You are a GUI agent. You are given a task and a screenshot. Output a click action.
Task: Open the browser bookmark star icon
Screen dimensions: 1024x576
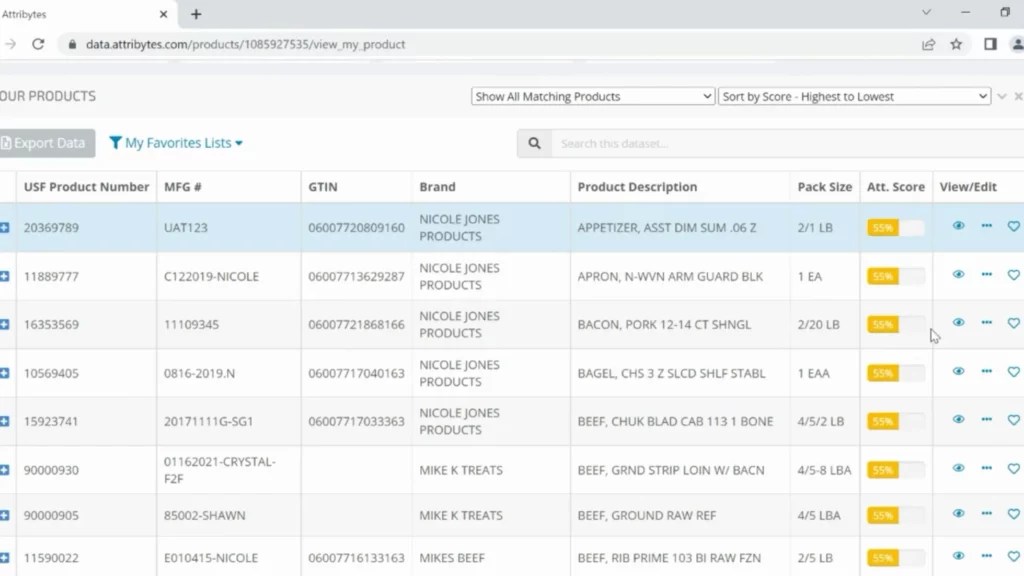tap(955, 44)
